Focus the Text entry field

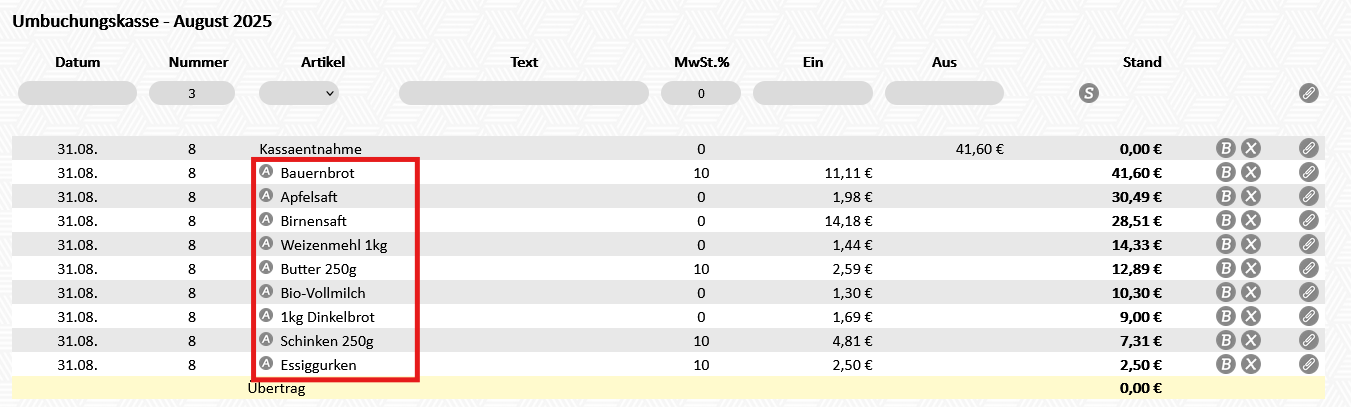523,93
